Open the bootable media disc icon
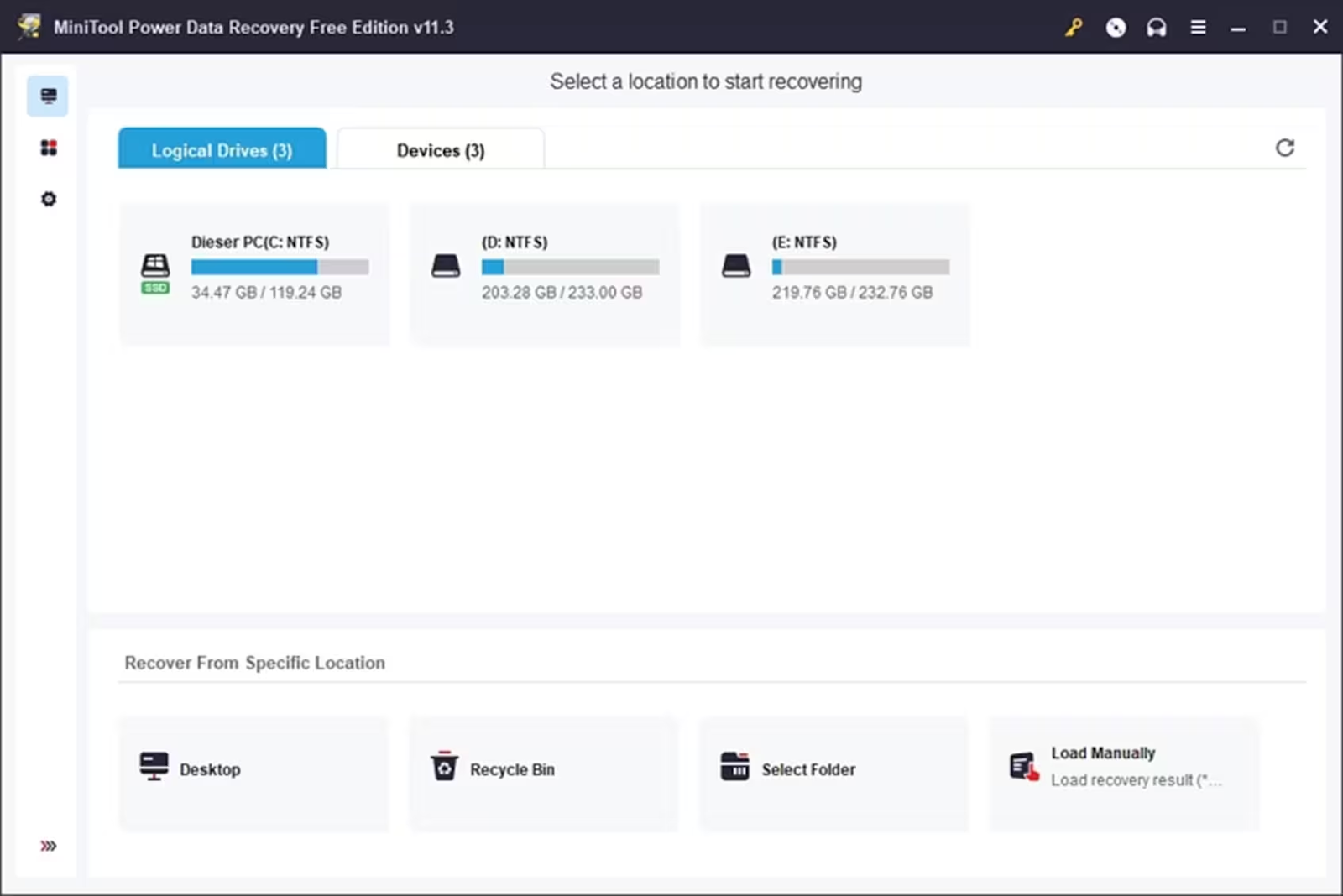This screenshot has height=896, width=1343. pyautogui.click(x=1116, y=28)
